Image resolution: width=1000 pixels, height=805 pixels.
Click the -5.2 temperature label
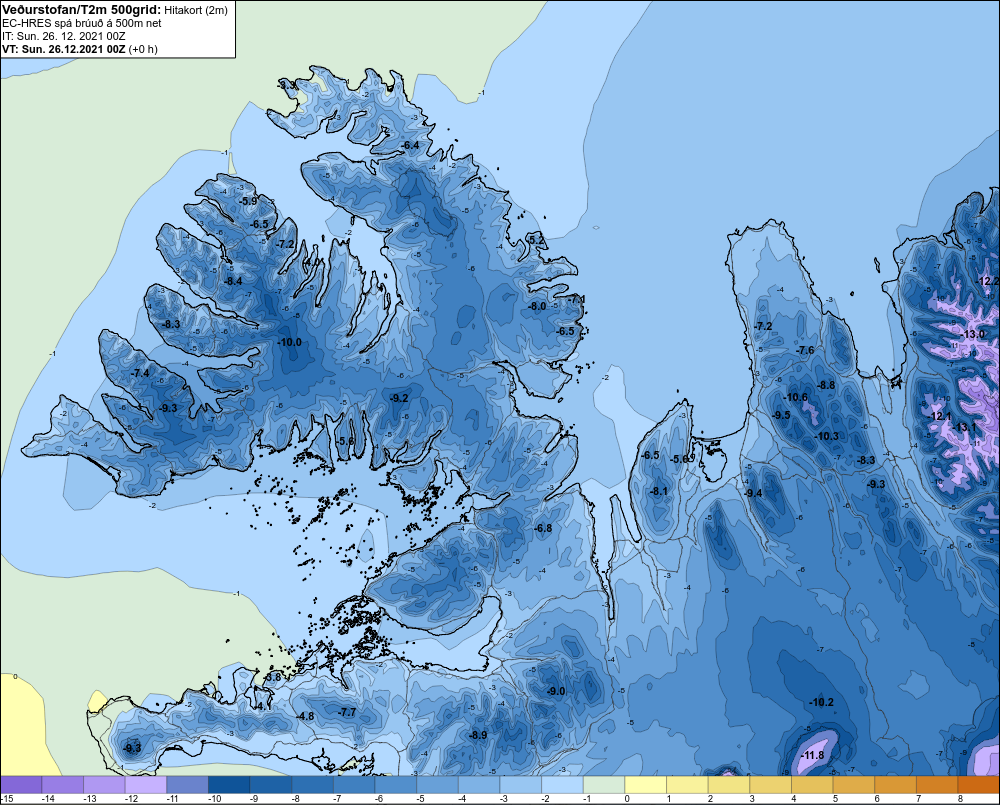[537, 240]
